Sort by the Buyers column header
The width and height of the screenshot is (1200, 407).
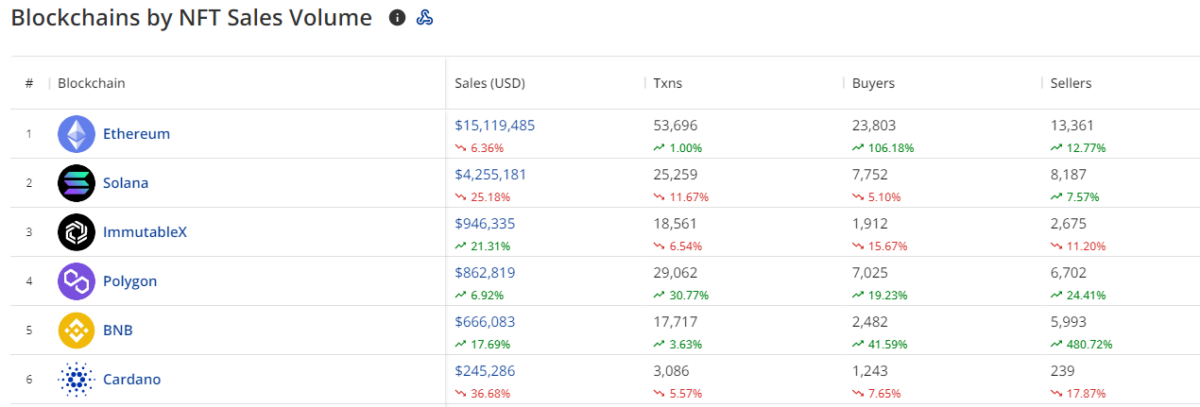point(873,83)
